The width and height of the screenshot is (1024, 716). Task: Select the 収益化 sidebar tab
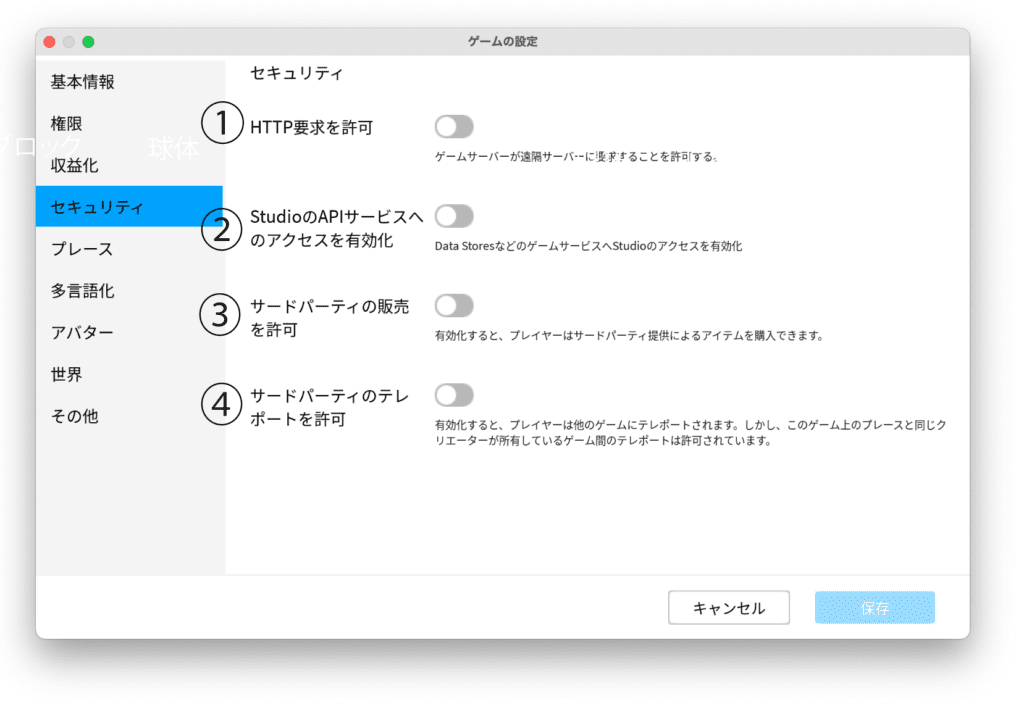click(75, 166)
